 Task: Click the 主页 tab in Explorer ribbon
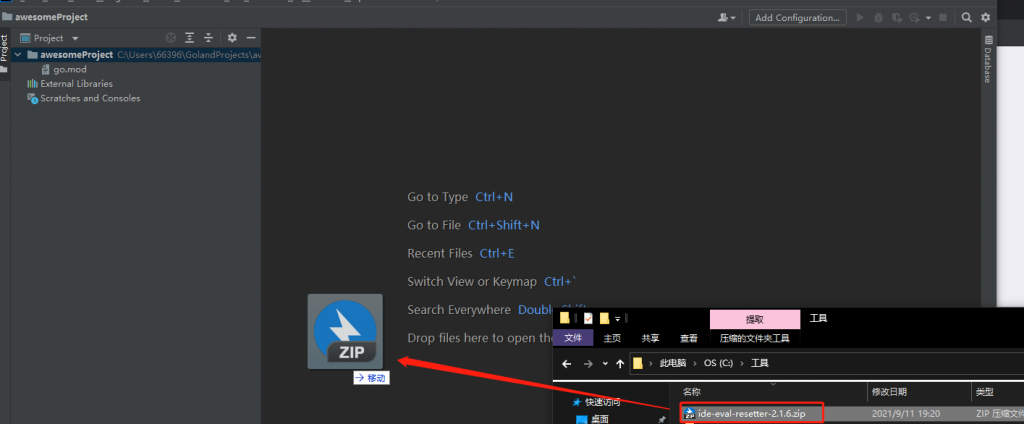(612, 338)
